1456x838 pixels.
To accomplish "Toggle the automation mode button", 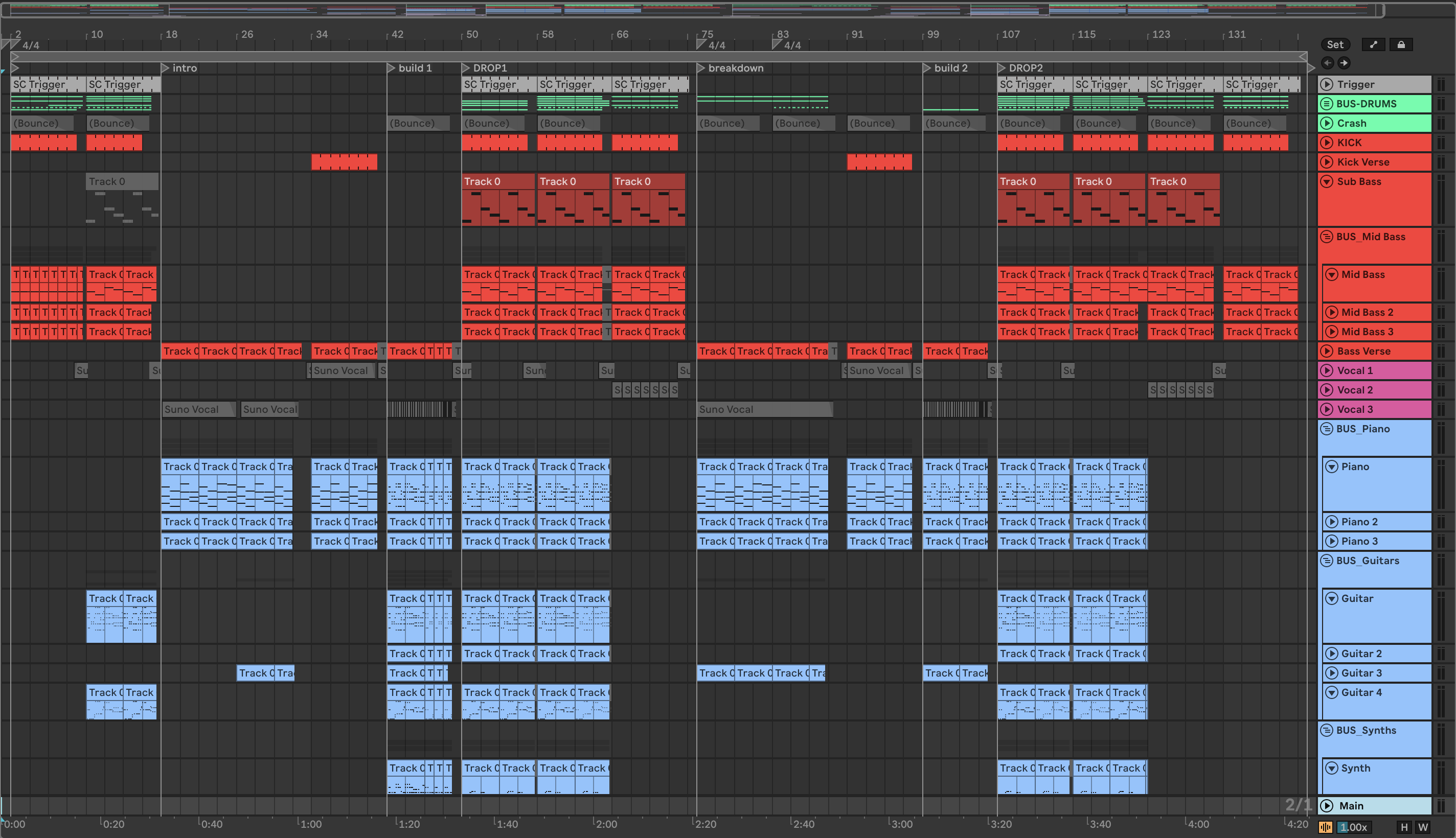I will (x=1373, y=44).
